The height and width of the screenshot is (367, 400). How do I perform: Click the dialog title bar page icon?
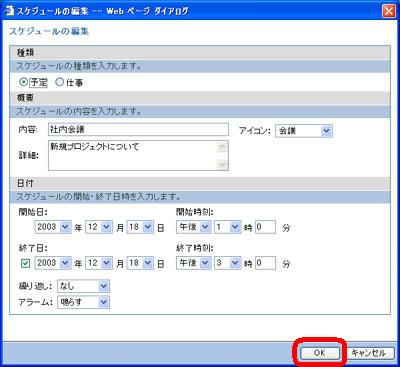tap(9, 11)
